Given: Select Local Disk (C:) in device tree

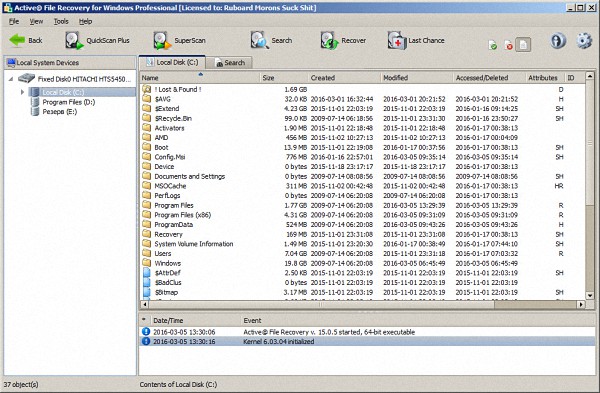Looking at the screenshot, I should [63, 92].
